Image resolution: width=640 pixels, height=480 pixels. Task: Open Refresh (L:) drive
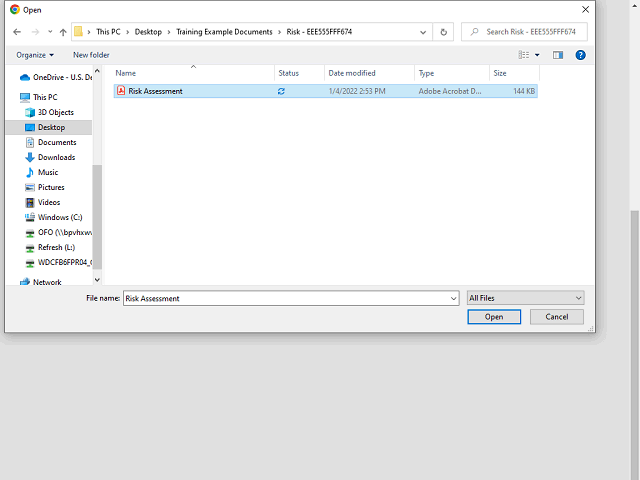(x=50, y=247)
